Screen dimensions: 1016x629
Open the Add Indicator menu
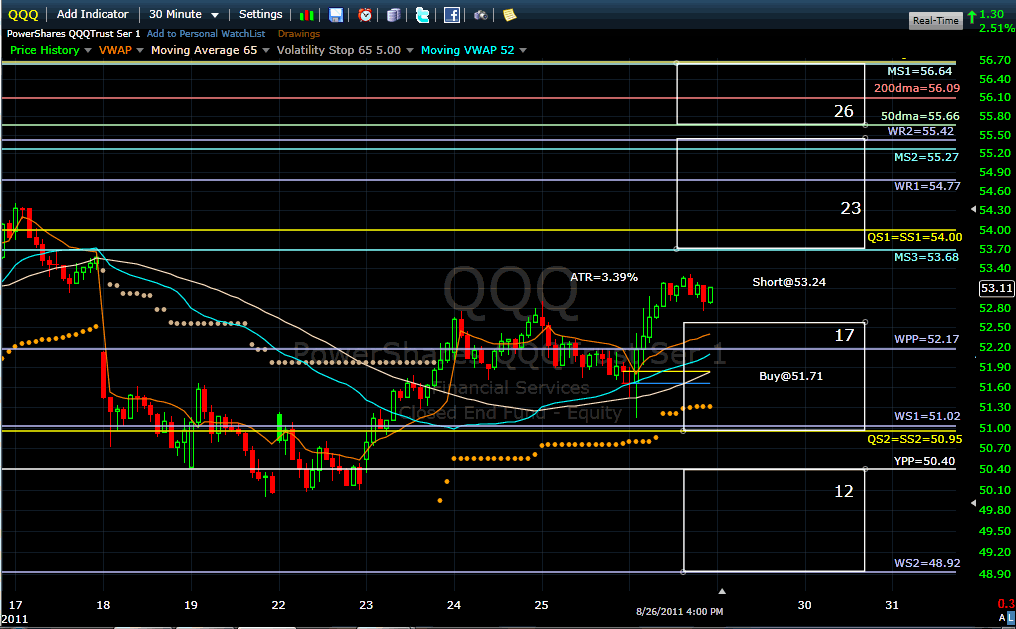(x=92, y=14)
